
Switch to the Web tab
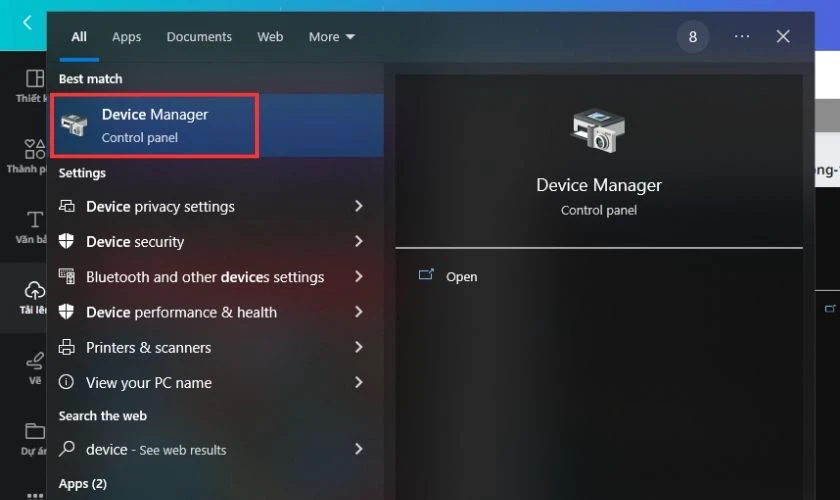point(270,36)
